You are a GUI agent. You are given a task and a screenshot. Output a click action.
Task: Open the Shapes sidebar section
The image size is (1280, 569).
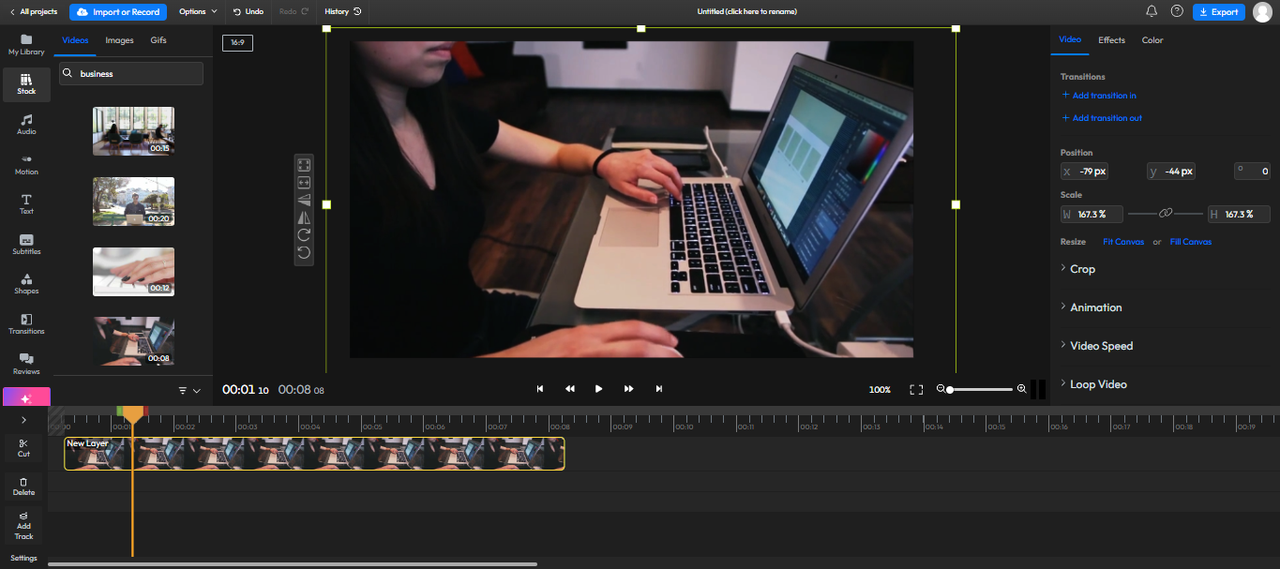pyautogui.click(x=26, y=285)
